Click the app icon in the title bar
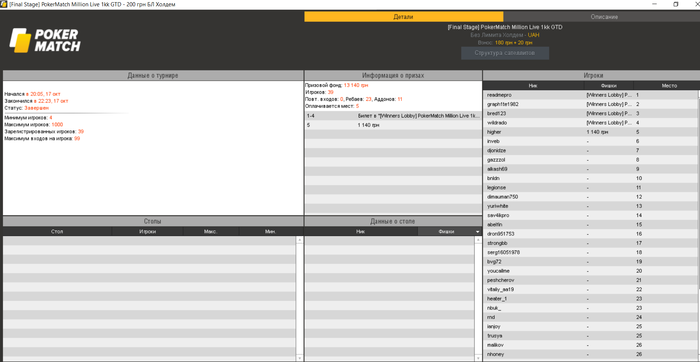700x362 pixels. (x=4, y=4)
